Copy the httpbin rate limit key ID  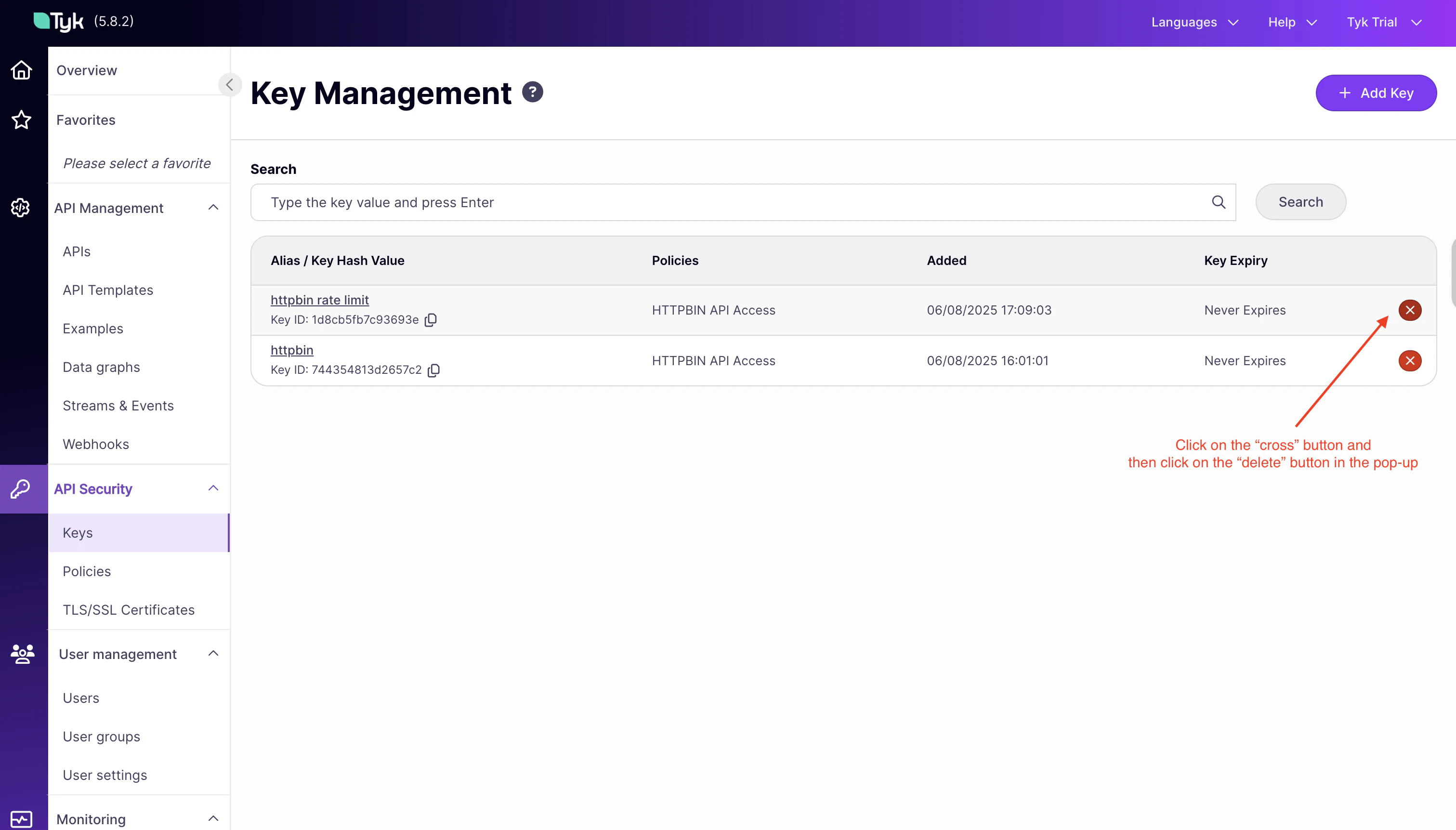point(432,320)
